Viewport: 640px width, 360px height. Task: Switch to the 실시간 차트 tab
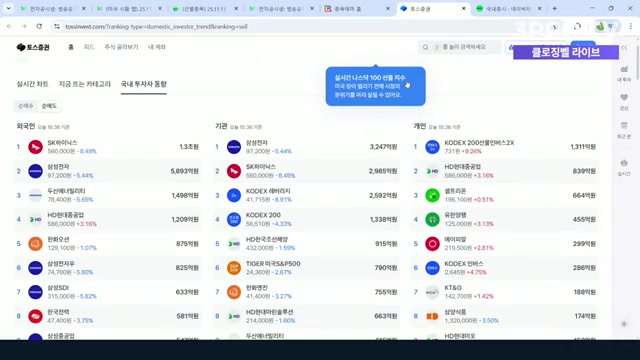pos(32,84)
